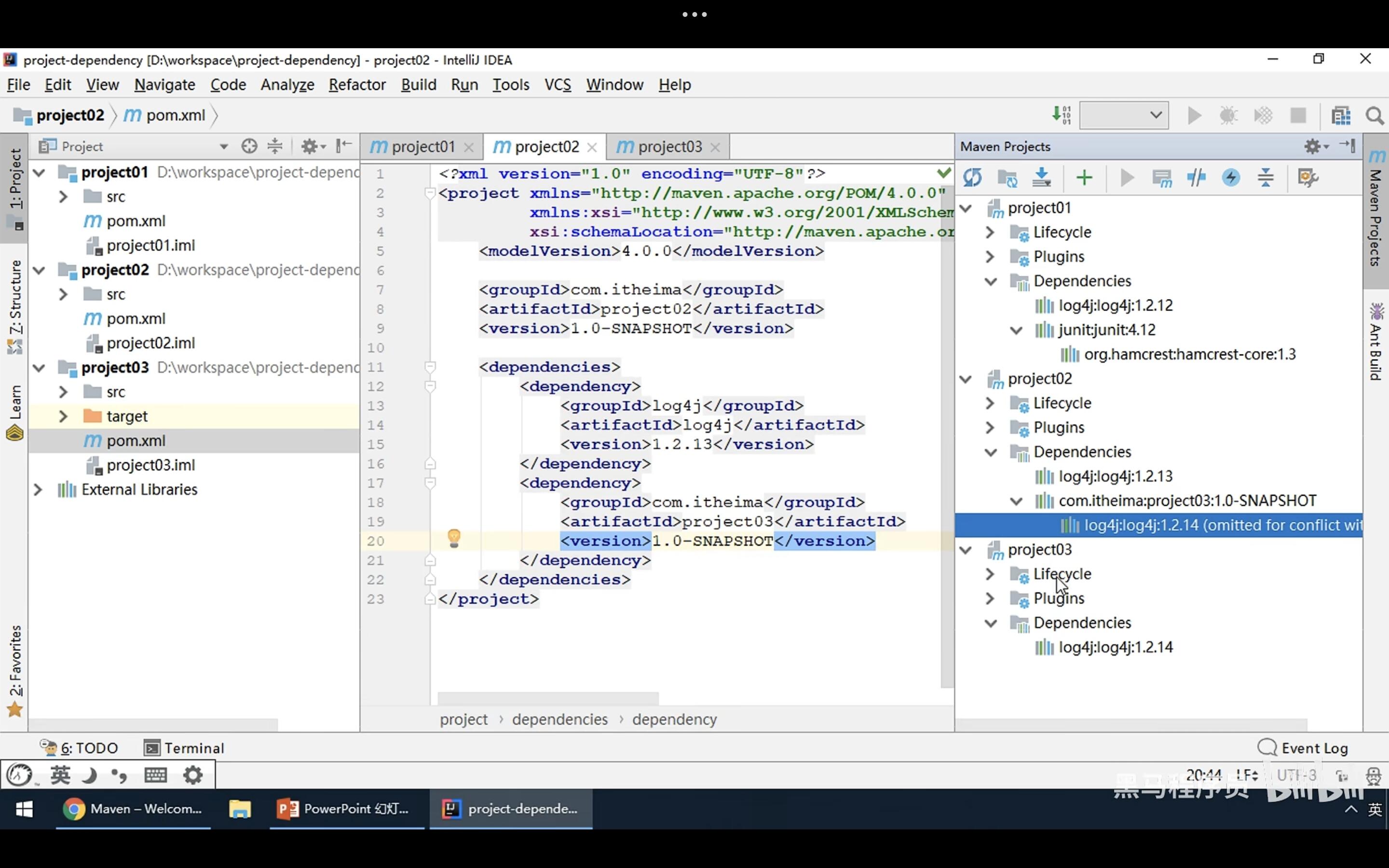Image resolution: width=1389 pixels, height=868 pixels.
Task: Expand Plugins under project03 in Maven
Action: coord(990,599)
